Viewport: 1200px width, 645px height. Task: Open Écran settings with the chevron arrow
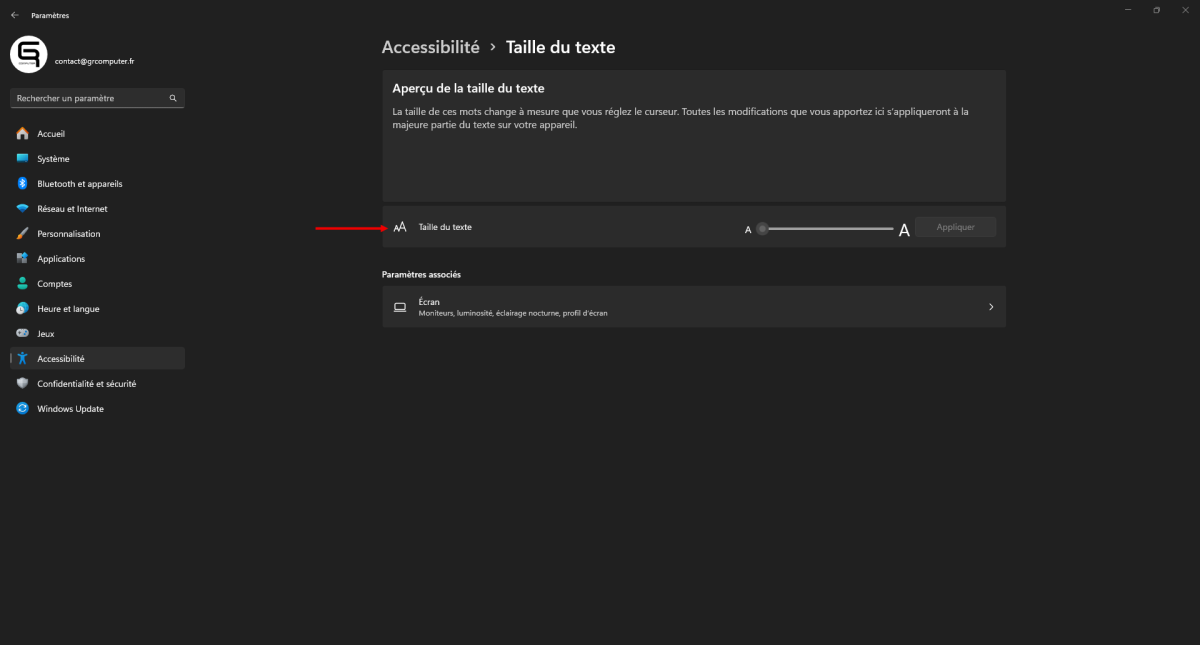tap(991, 307)
